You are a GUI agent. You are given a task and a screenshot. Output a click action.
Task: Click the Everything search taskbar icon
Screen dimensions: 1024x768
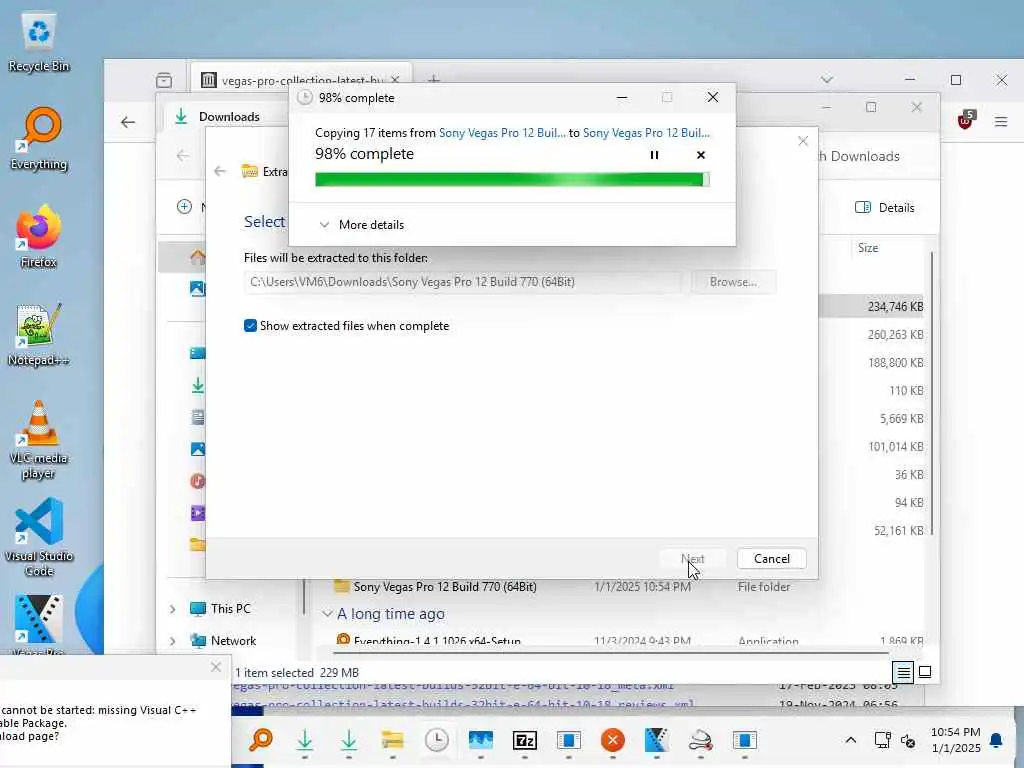point(261,741)
